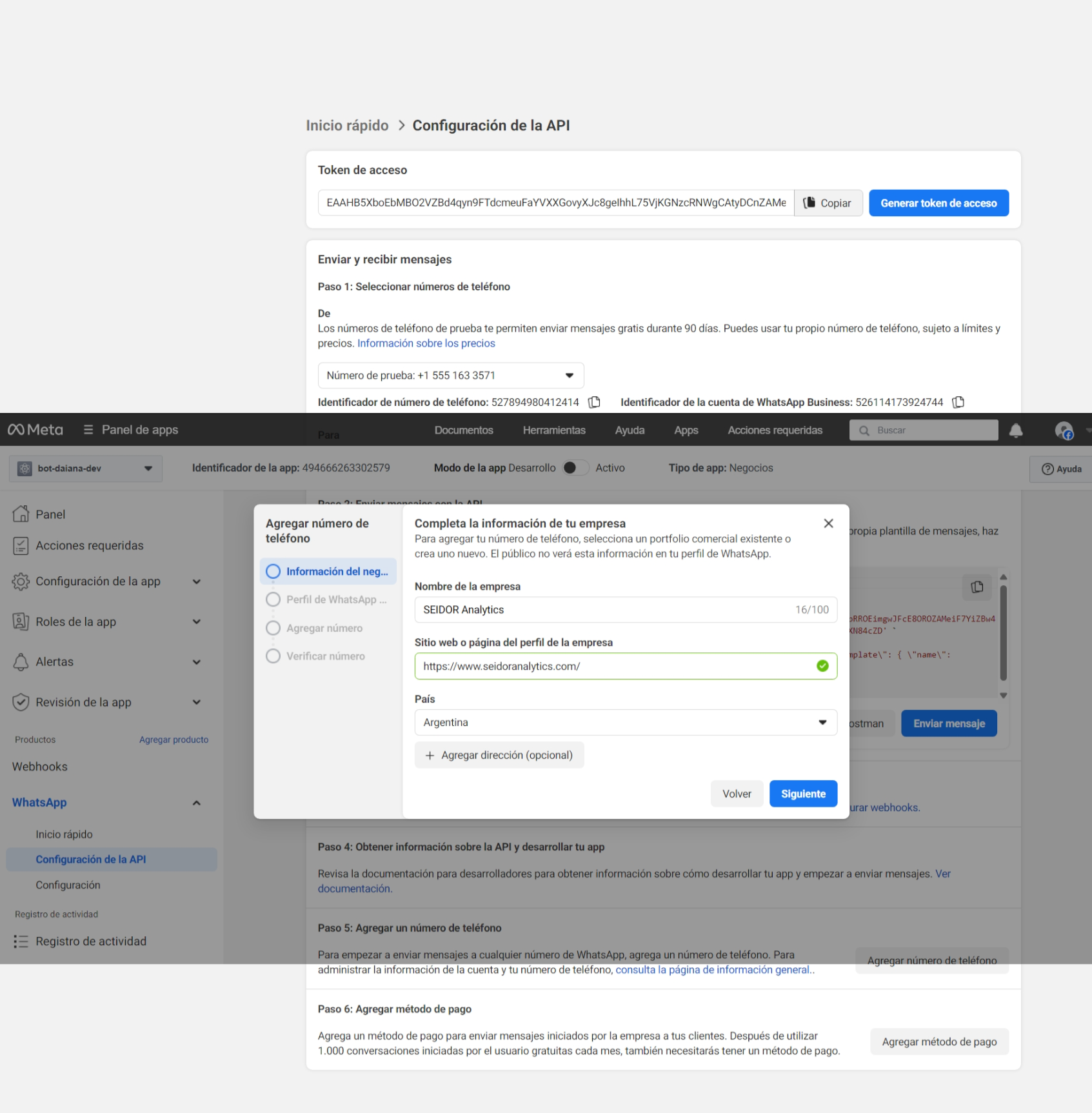Open Herramientas in top navigation
1092x1113 pixels.
pyautogui.click(x=554, y=430)
